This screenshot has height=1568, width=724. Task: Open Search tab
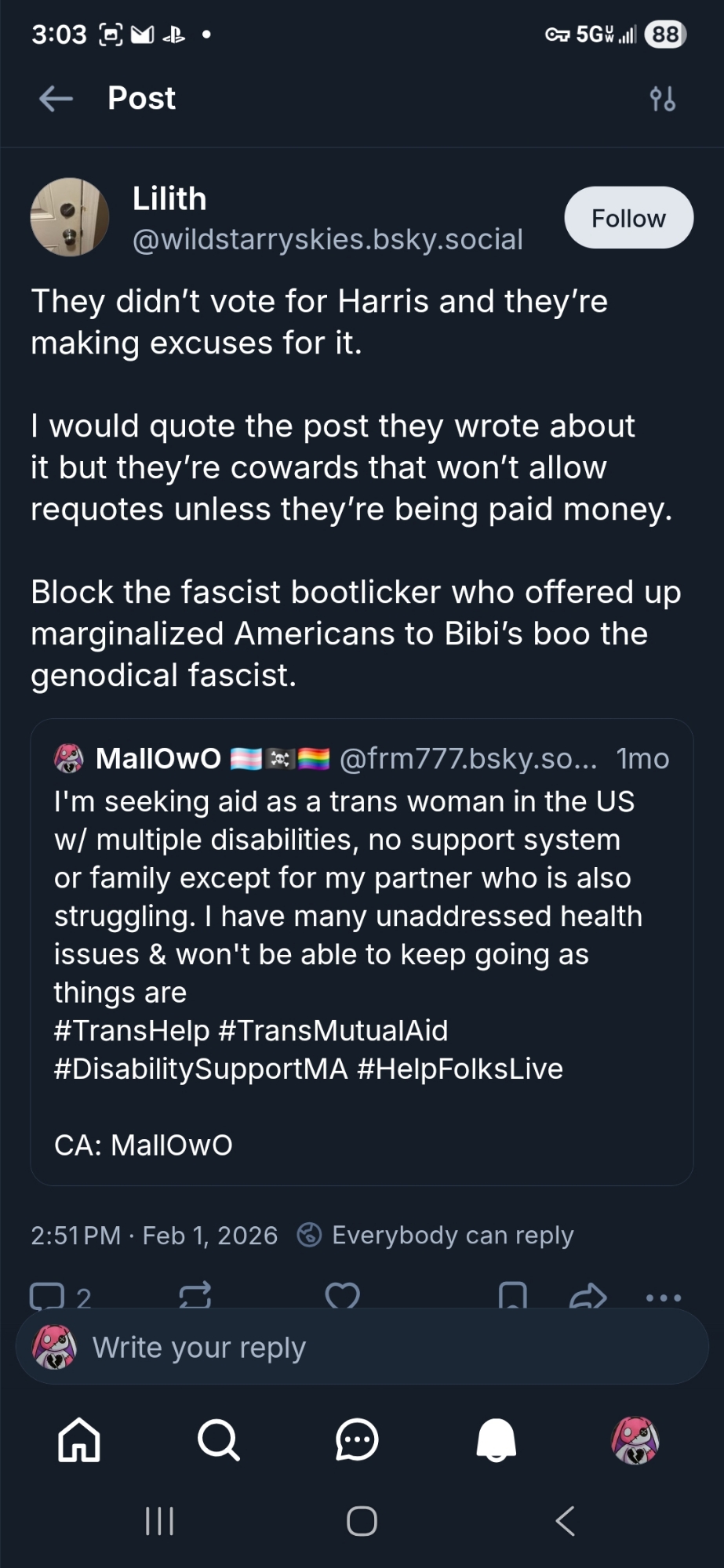pos(218,1440)
